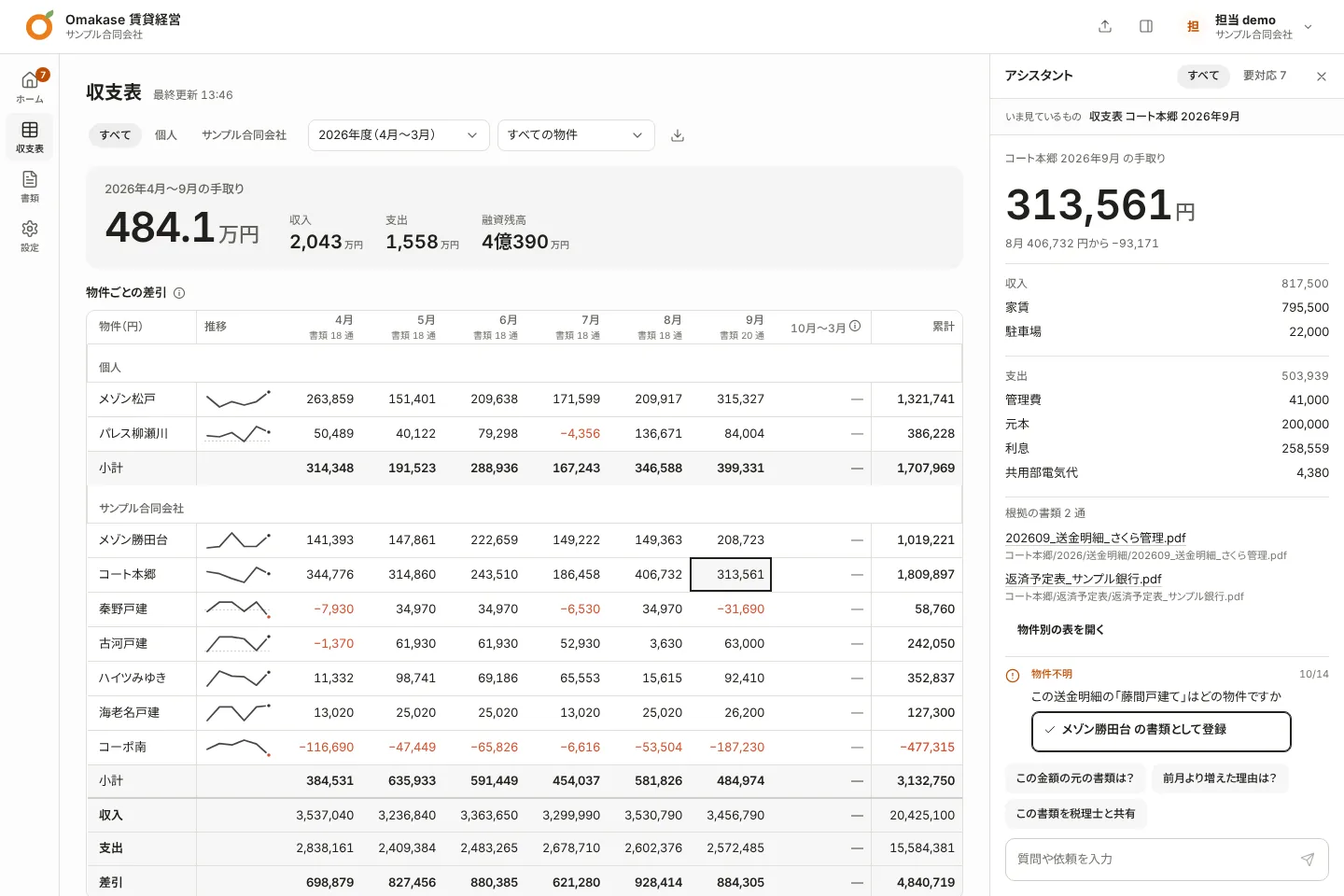Viewport: 1344px width, 896px height.
Task: Select the サンプル合同会社 filter tab
Action: click(245, 135)
